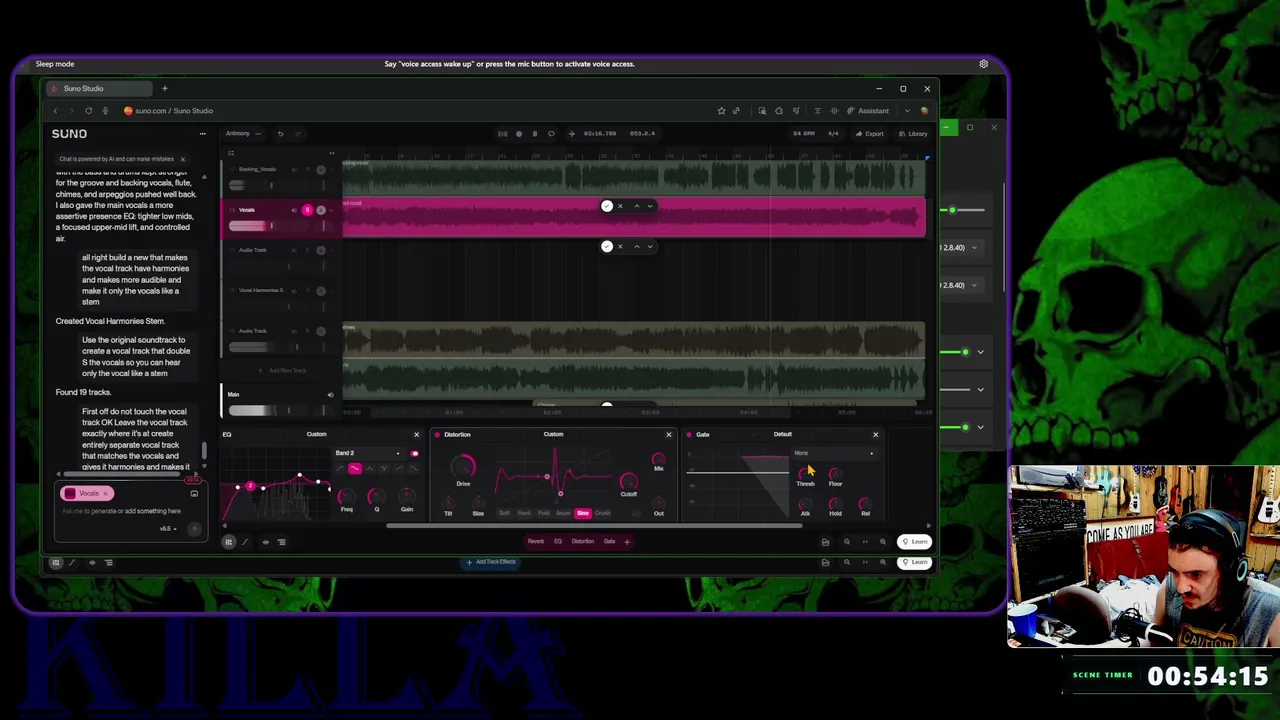Open the Gate sidechain dropdown showing None
Image resolution: width=1280 pixels, height=720 pixels.
coord(834,453)
